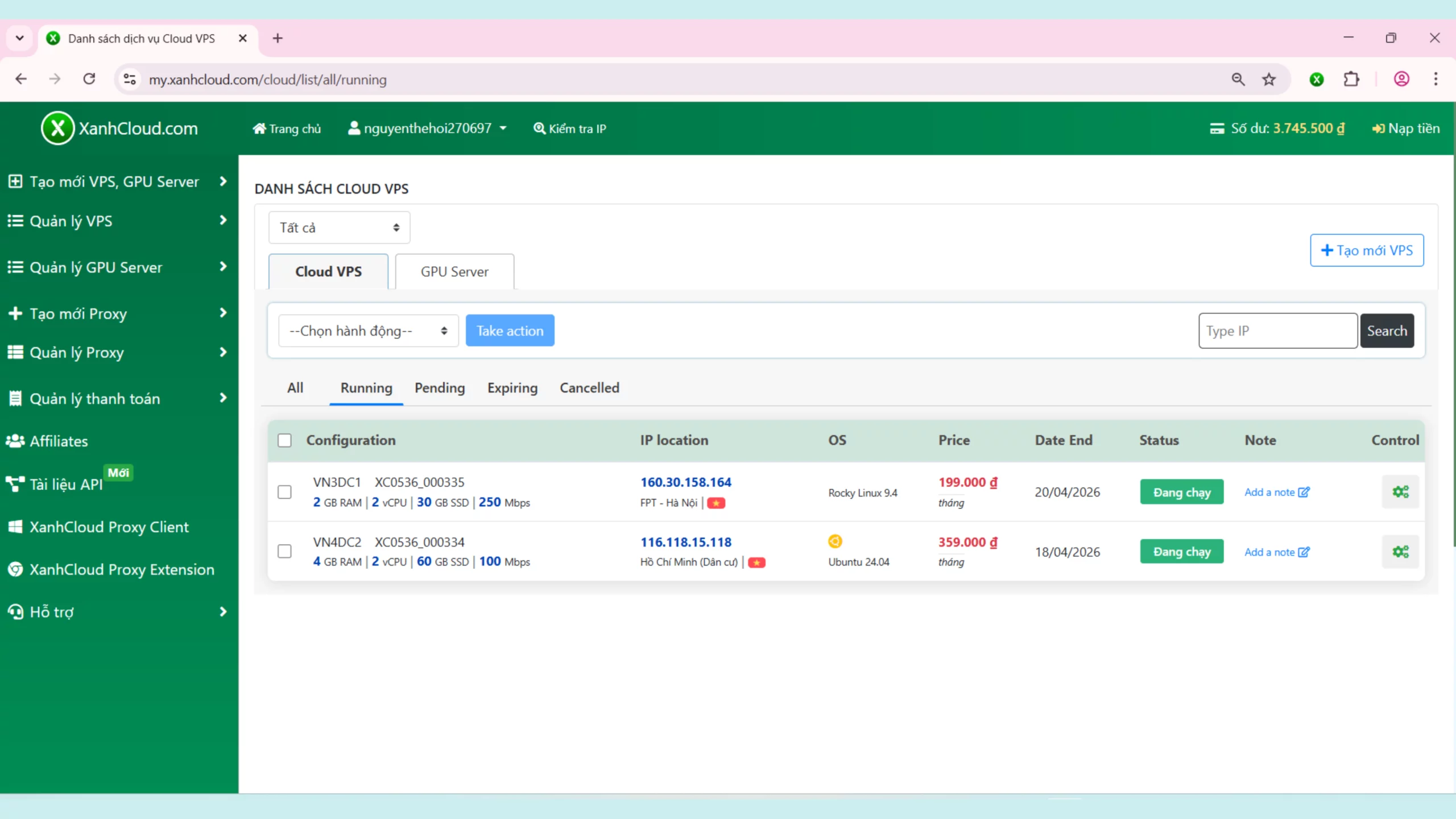Select Nạp tiền in the top bar
Image resolution: width=1456 pixels, height=819 pixels.
click(x=1406, y=129)
